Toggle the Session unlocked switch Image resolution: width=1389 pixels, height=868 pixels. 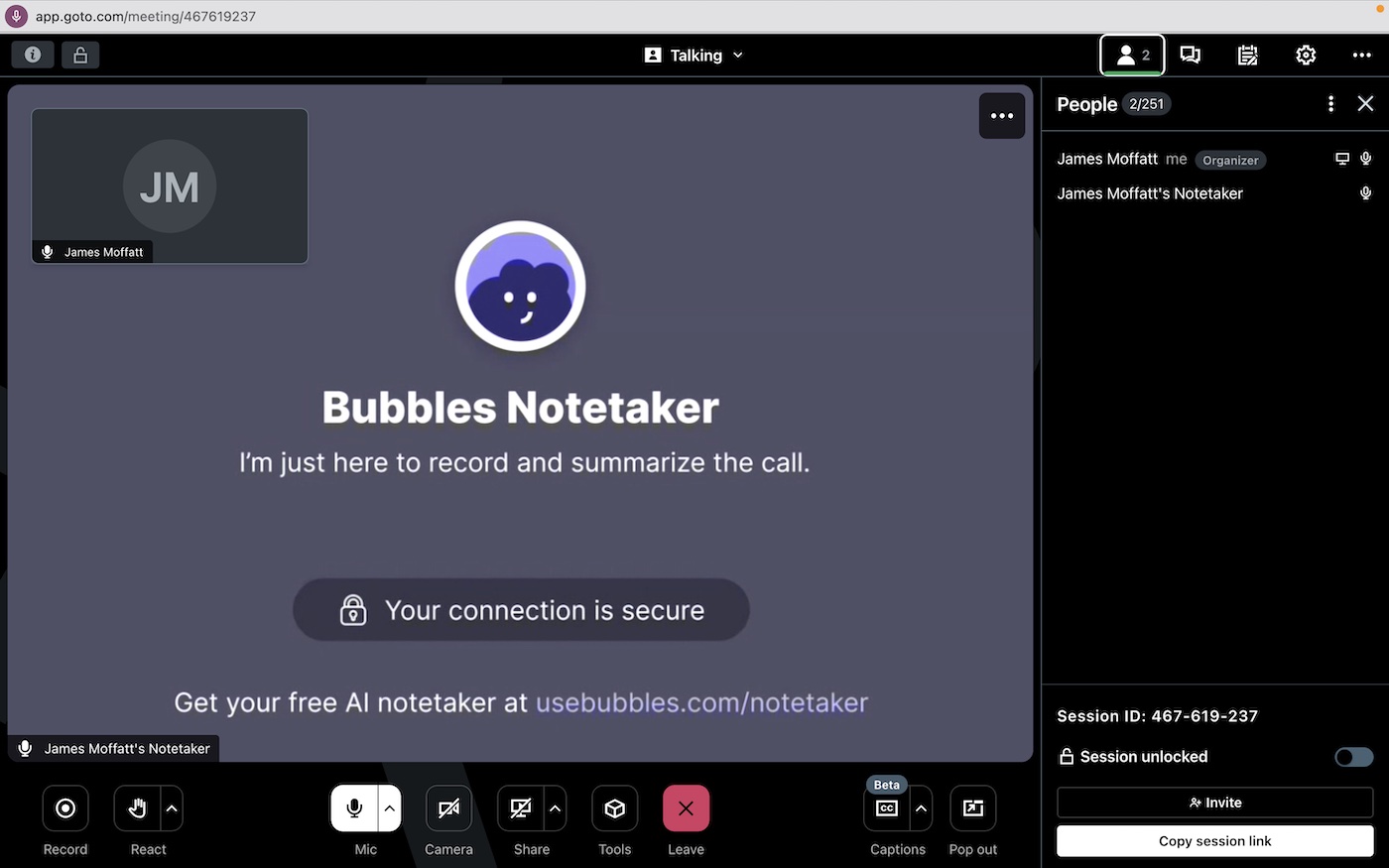[x=1353, y=757]
